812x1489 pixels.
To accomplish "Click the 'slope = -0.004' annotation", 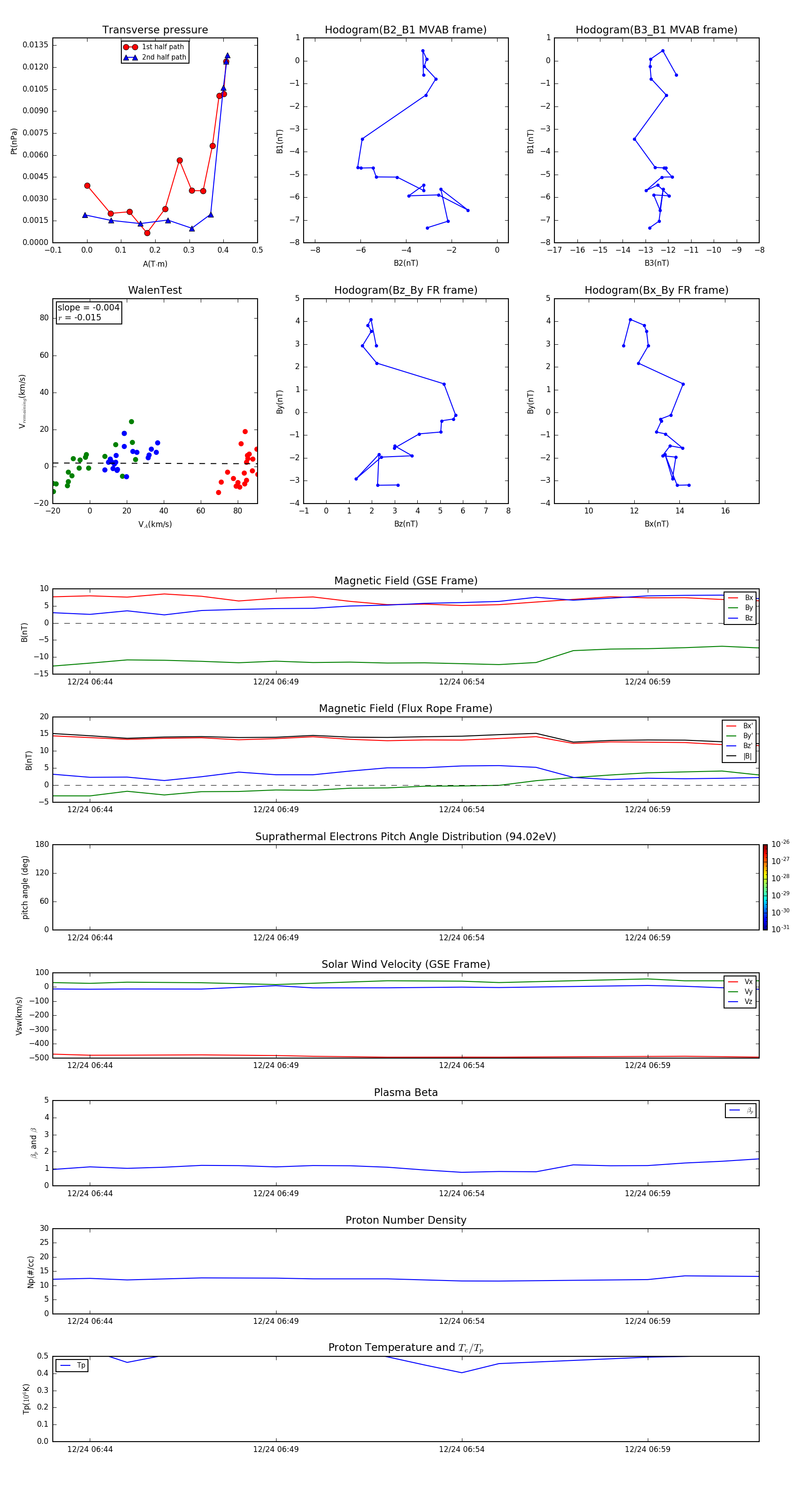I will [88, 308].
